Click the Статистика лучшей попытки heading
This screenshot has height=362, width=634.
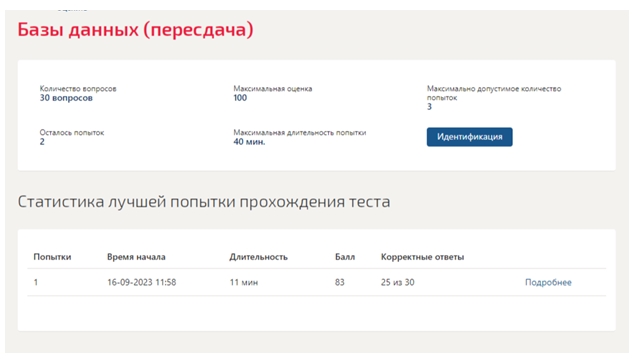[x=204, y=201]
